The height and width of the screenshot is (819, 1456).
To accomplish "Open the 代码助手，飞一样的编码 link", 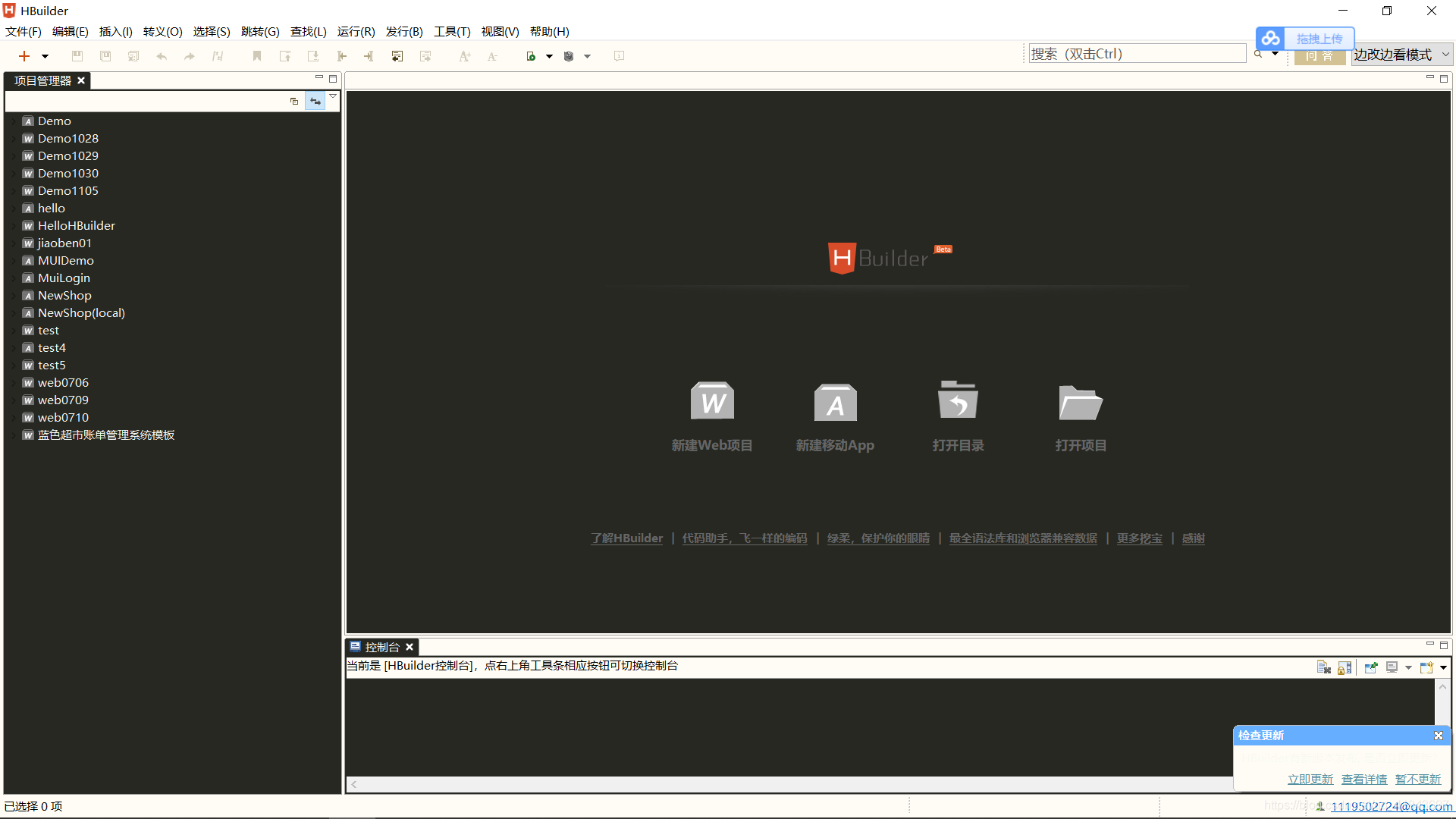I will [745, 538].
